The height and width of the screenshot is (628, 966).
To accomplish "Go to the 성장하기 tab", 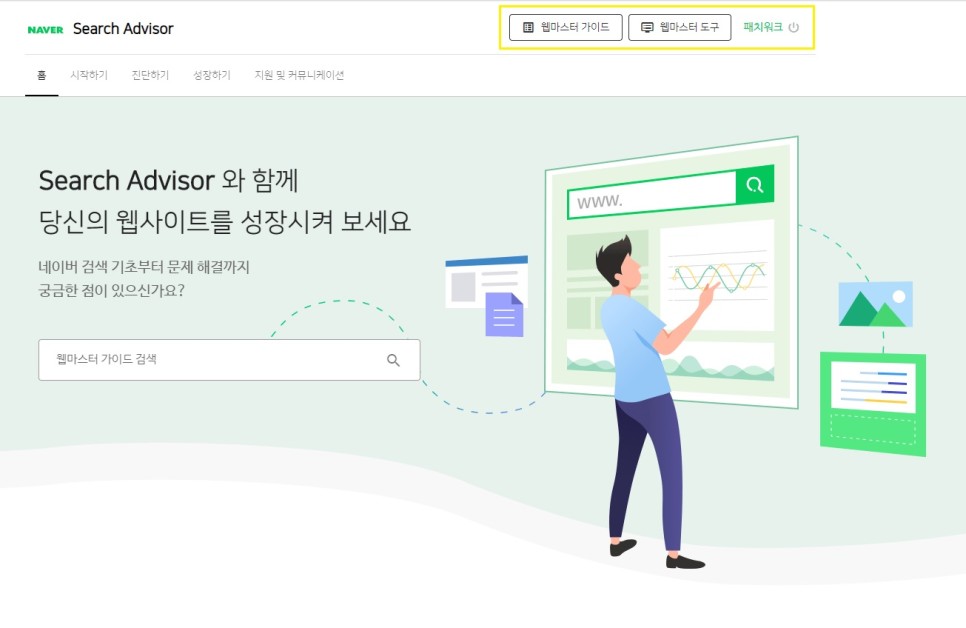I will [x=212, y=75].
